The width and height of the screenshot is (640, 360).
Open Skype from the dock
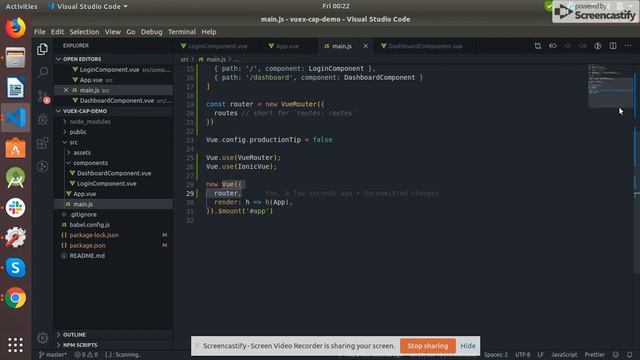click(x=16, y=268)
